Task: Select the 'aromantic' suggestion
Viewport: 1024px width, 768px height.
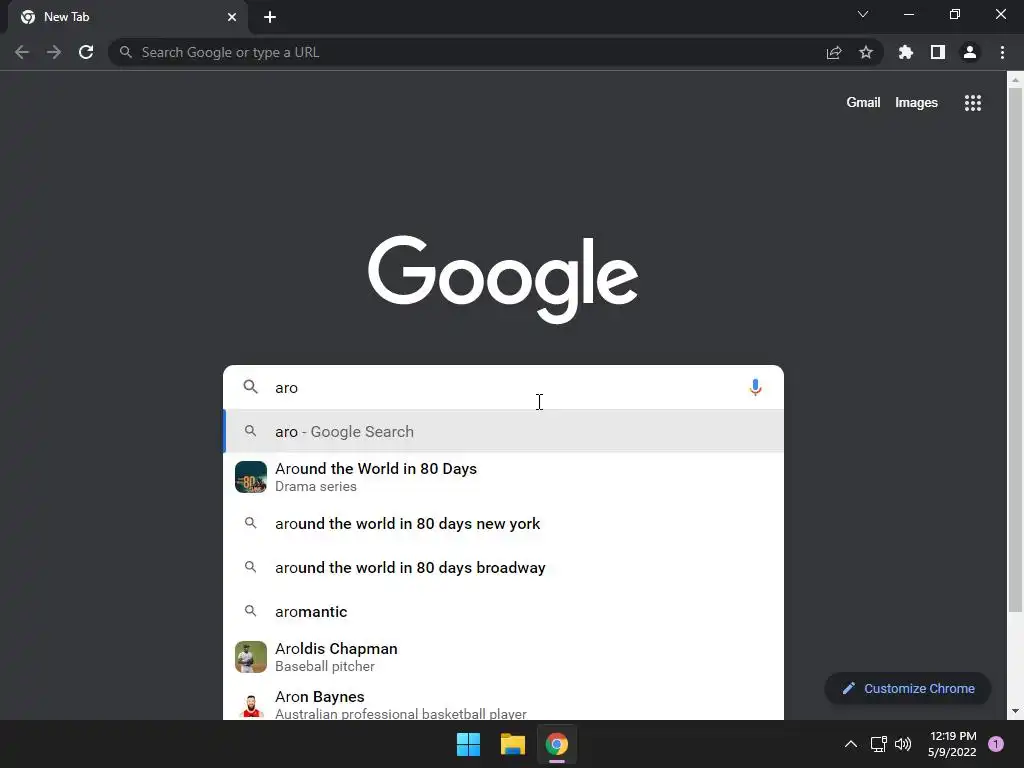Action: tap(504, 612)
